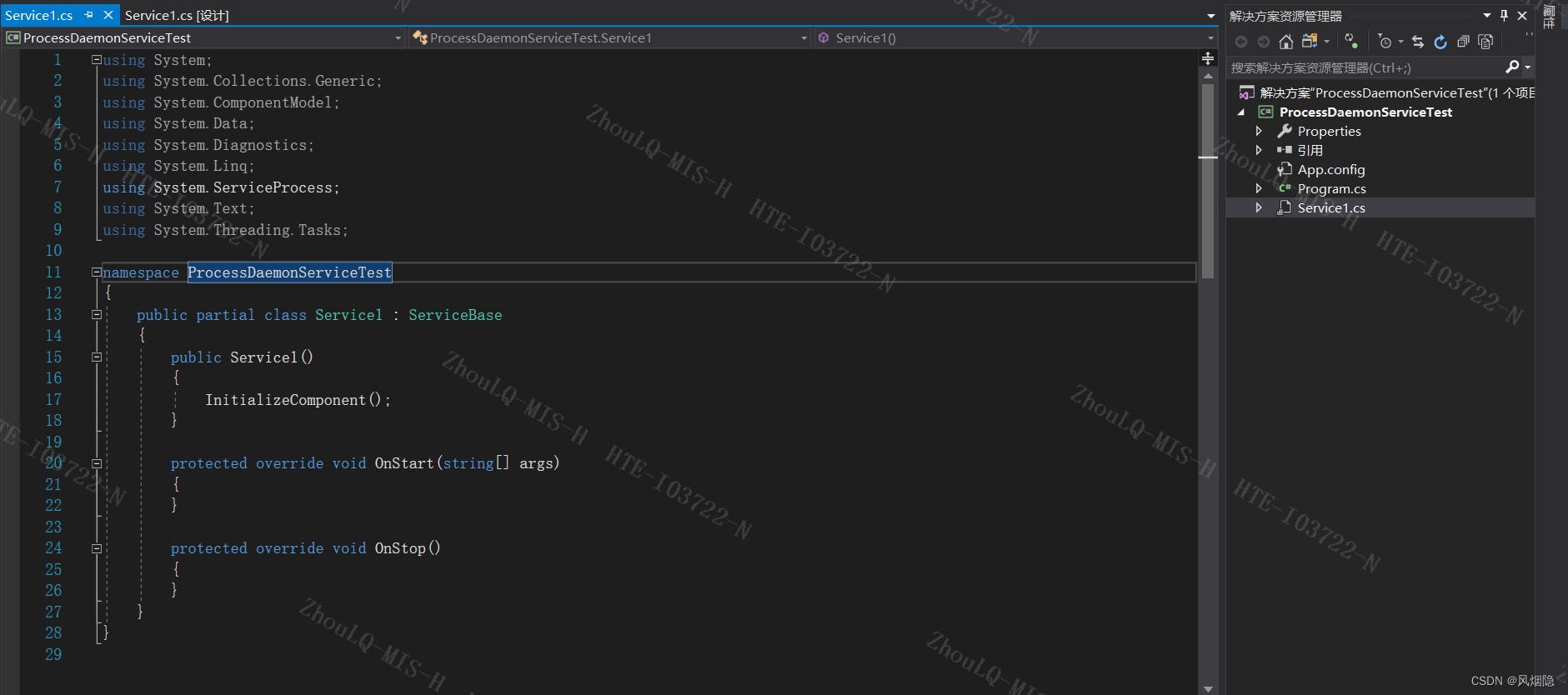
Task: Click ServiceBase in the class declaration
Action: pos(455,315)
